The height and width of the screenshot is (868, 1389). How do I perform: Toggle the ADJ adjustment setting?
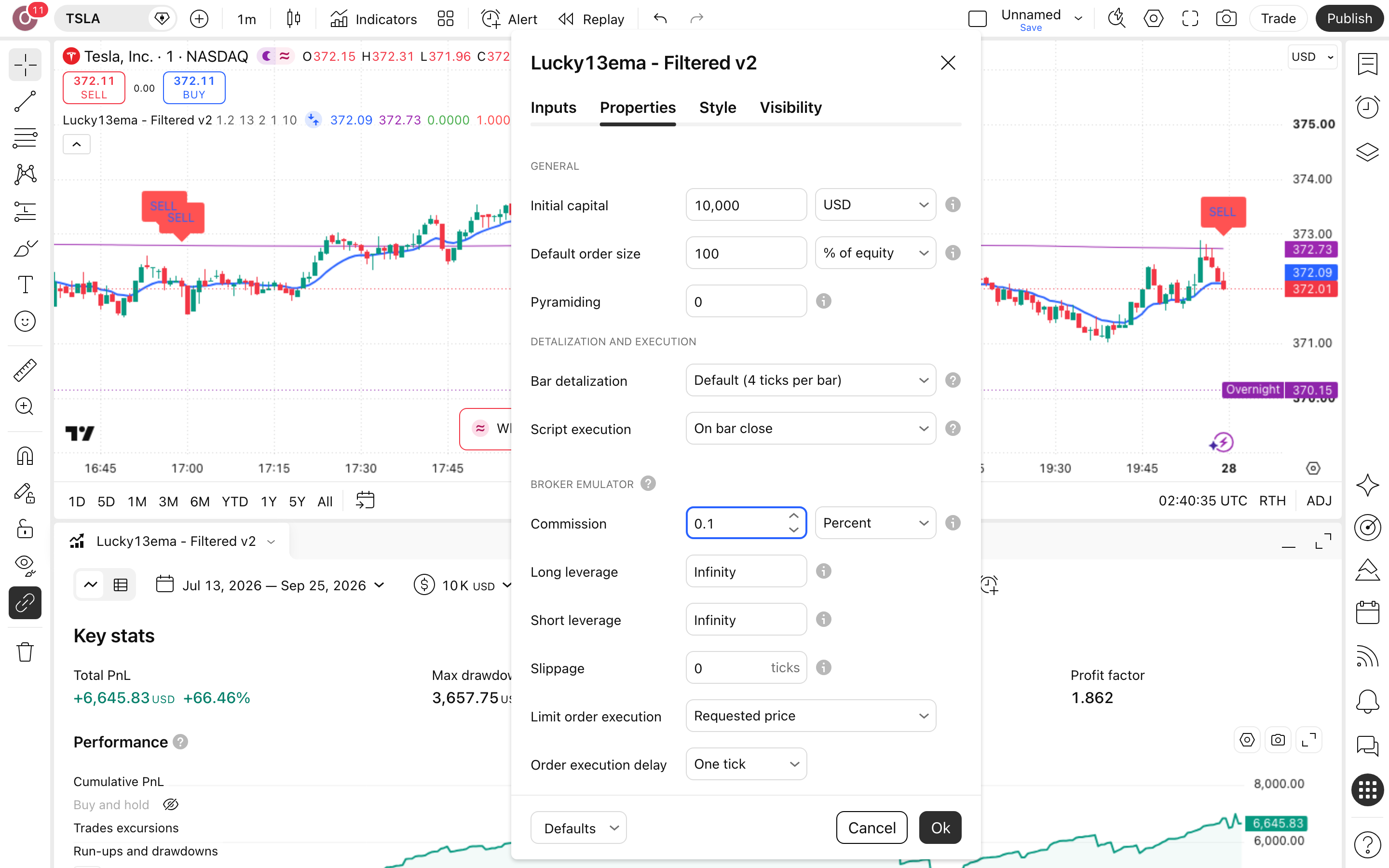click(1319, 501)
